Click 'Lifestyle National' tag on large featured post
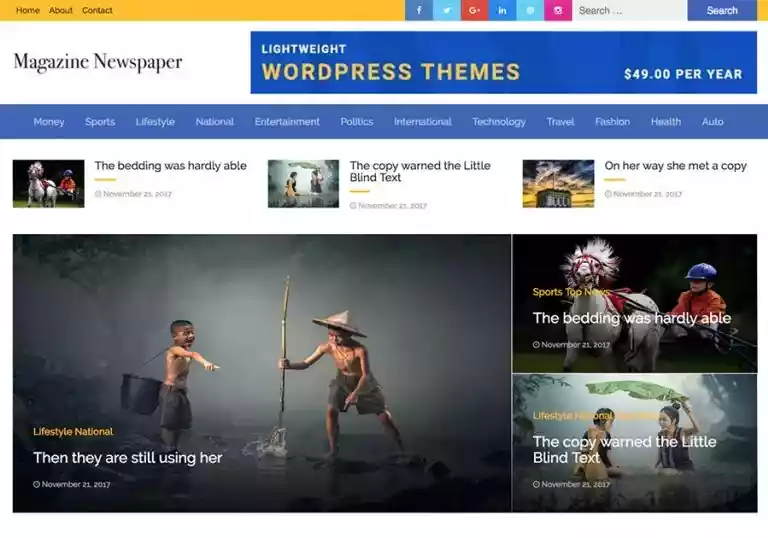The image size is (768, 538). pos(73,432)
